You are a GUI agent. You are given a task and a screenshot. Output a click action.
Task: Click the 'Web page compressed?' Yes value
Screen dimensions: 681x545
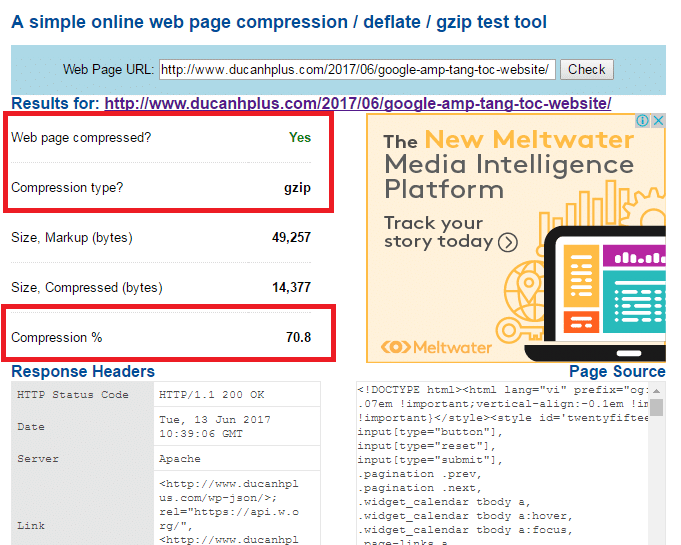click(x=299, y=137)
